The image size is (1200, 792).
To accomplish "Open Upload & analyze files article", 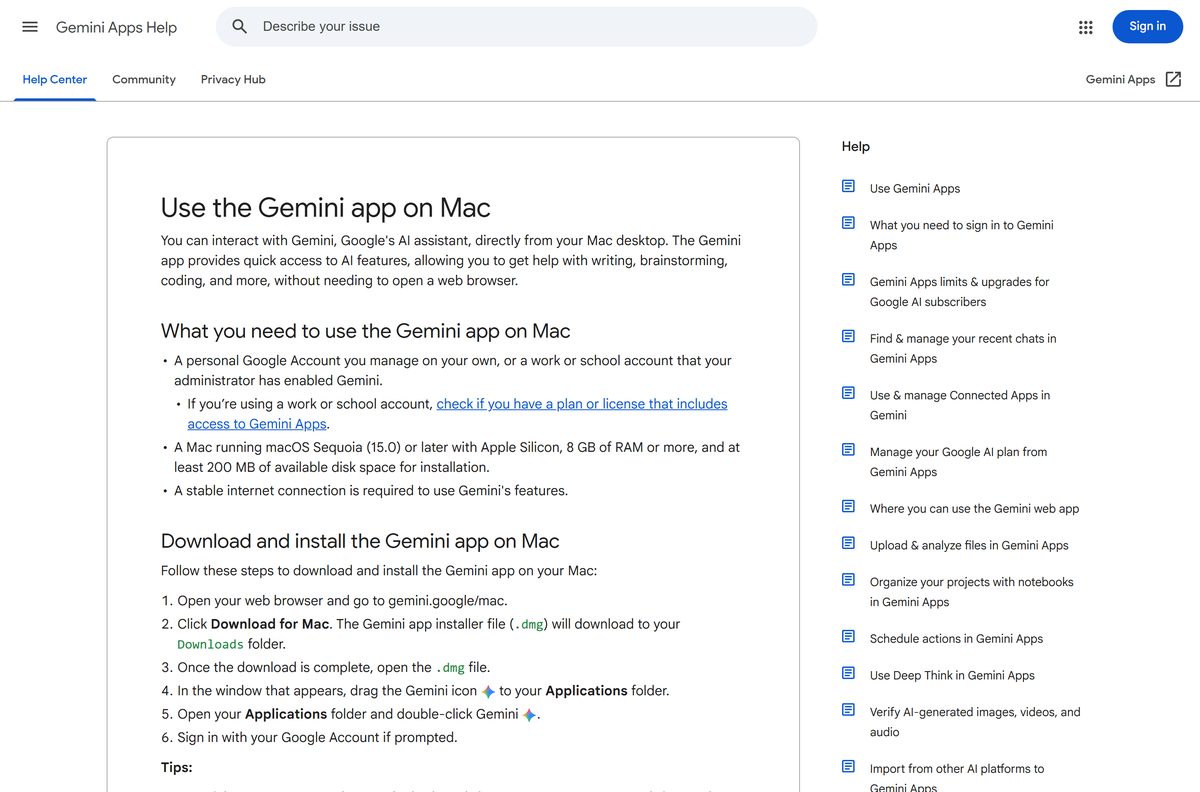I will click(969, 545).
